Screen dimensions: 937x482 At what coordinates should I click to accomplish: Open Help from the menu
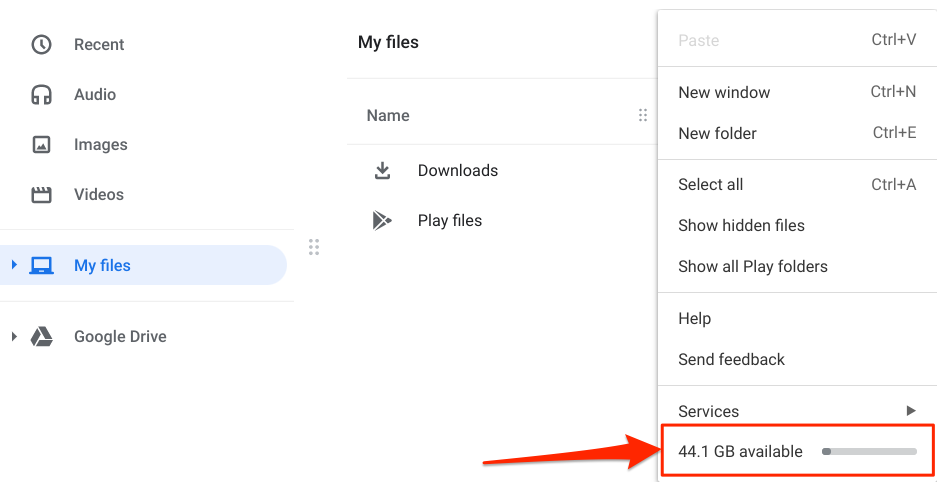[x=694, y=318]
